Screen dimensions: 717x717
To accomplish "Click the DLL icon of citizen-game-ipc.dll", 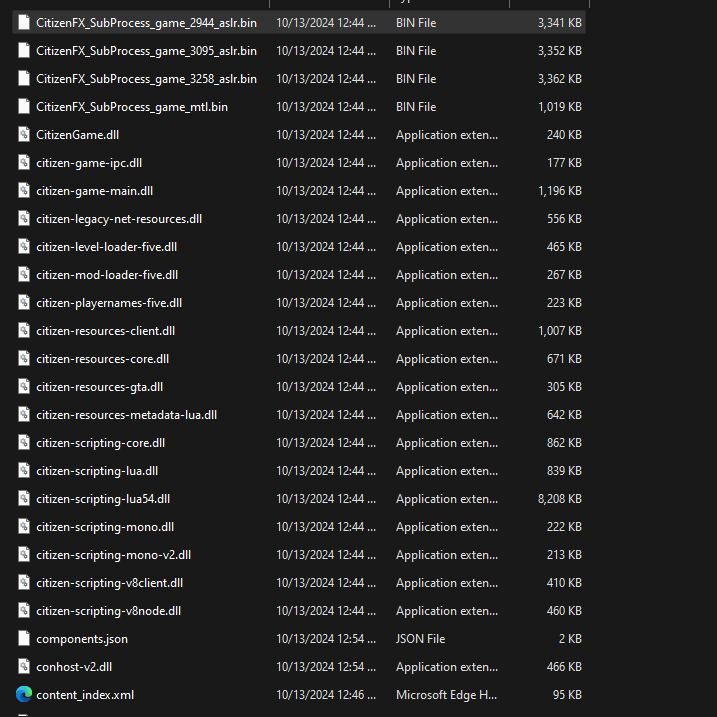I will coord(24,162).
